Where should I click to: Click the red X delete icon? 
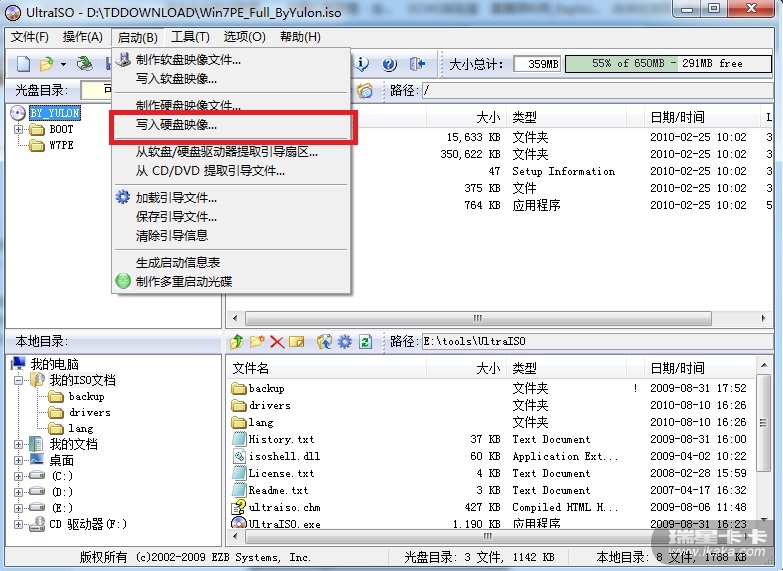[x=277, y=342]
